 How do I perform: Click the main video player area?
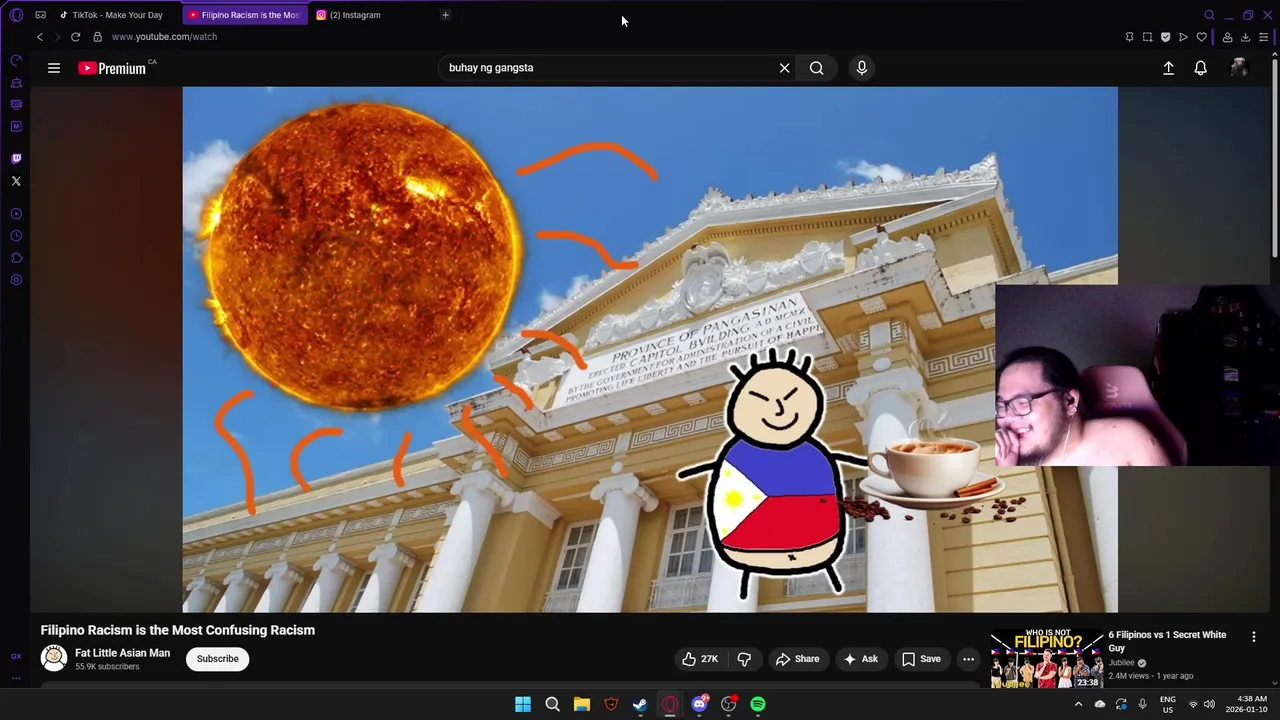(x=650, y=349)
